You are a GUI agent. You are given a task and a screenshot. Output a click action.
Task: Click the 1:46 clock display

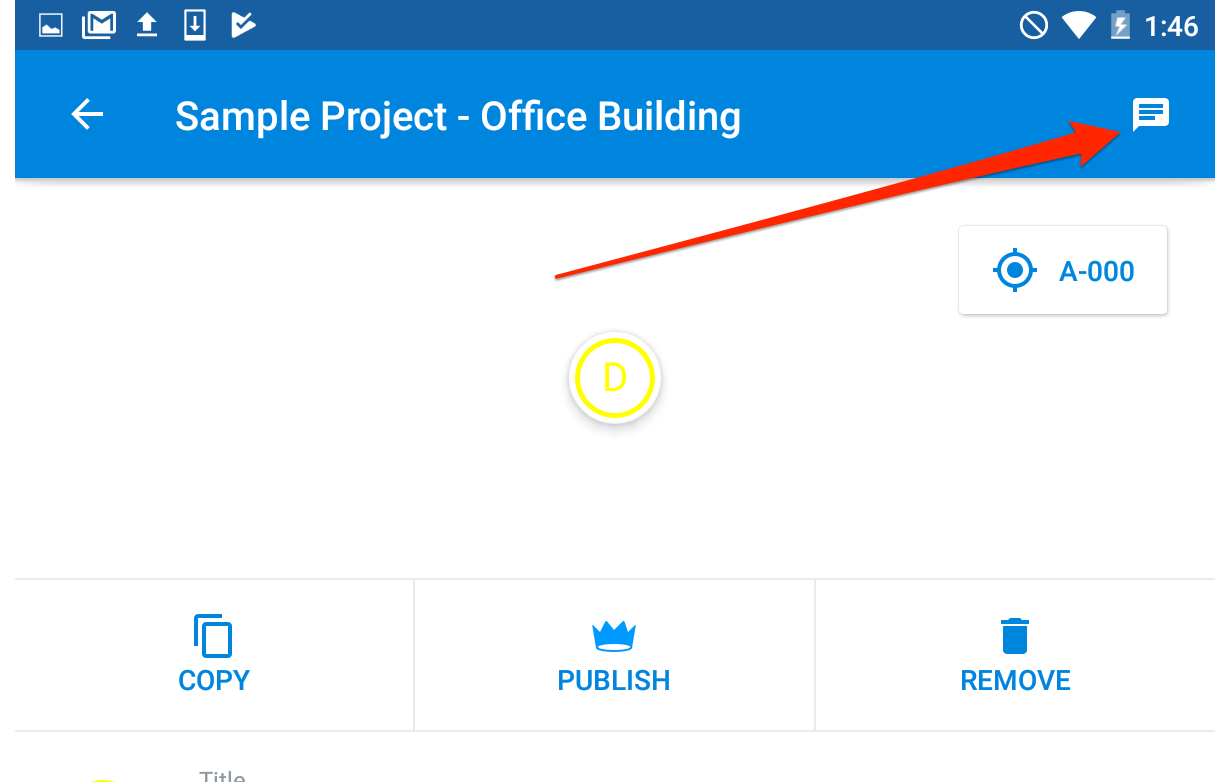point(1171,26)
